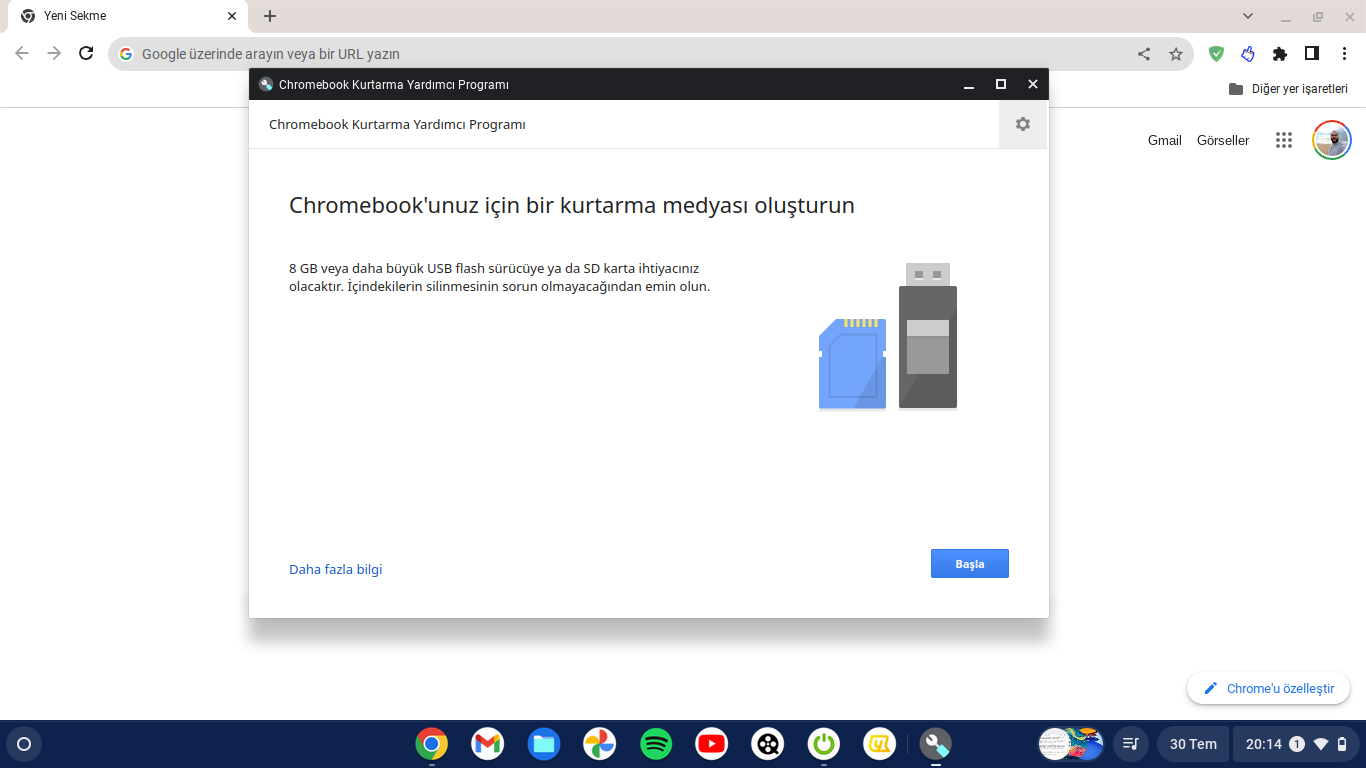This screenshot has height=768, width=1366.
Task: Expand the tab search chevron in Chrome
Action: click(x=1248, y=16)
